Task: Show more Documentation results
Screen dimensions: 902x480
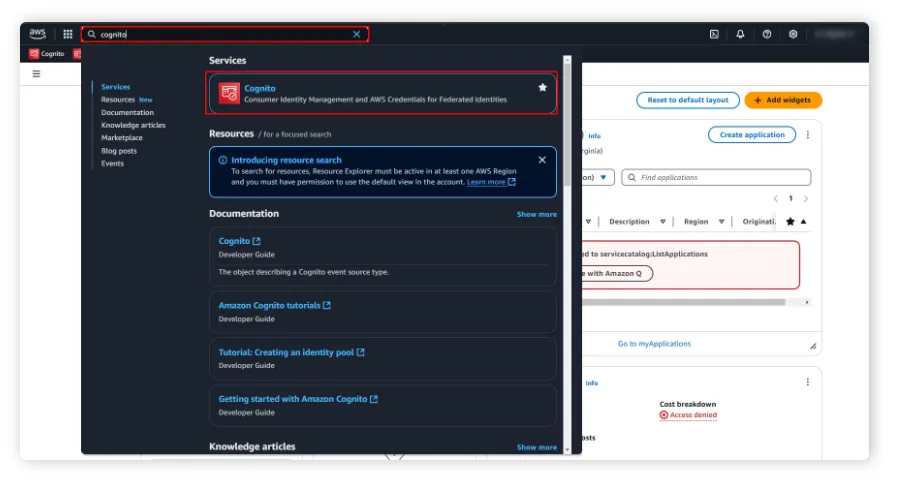Action: (536, 214)
